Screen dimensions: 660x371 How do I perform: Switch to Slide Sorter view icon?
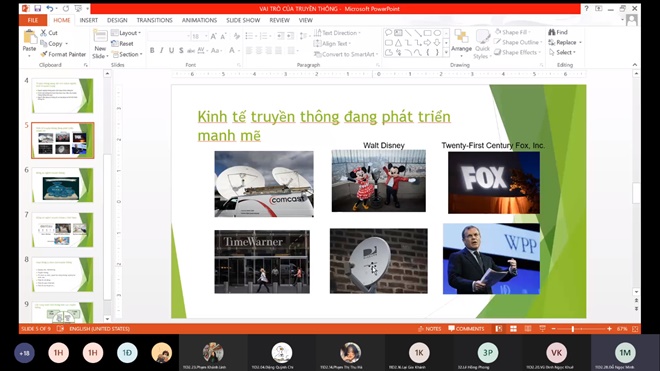point(513,329)
